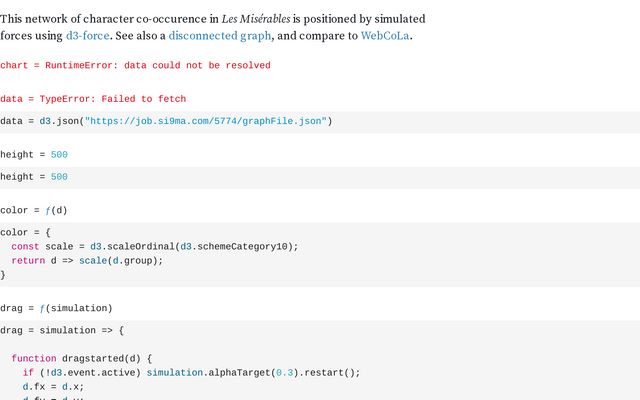This screenshot has height=400, width=640.
Task: Click the closing brace of color cell
Action: point(3,275)
